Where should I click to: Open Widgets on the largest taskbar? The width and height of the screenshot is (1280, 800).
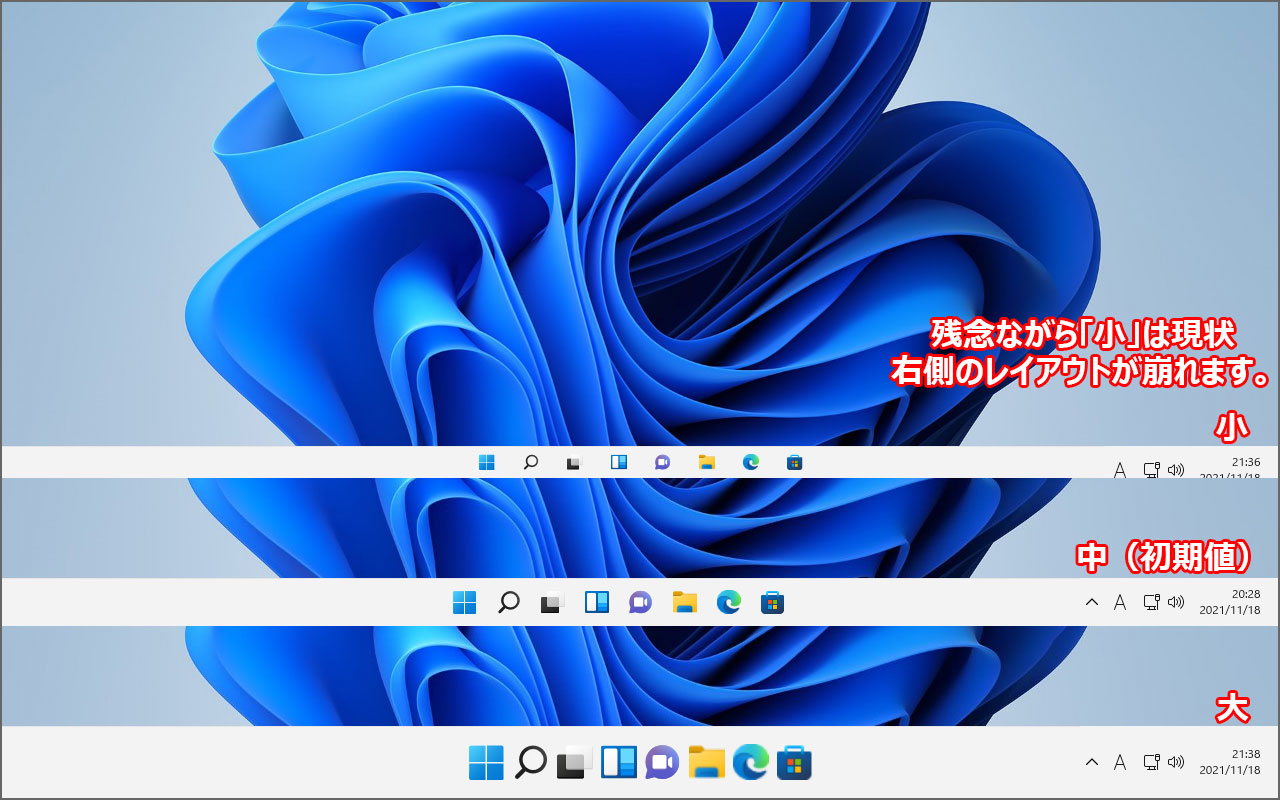pos(619,762)
